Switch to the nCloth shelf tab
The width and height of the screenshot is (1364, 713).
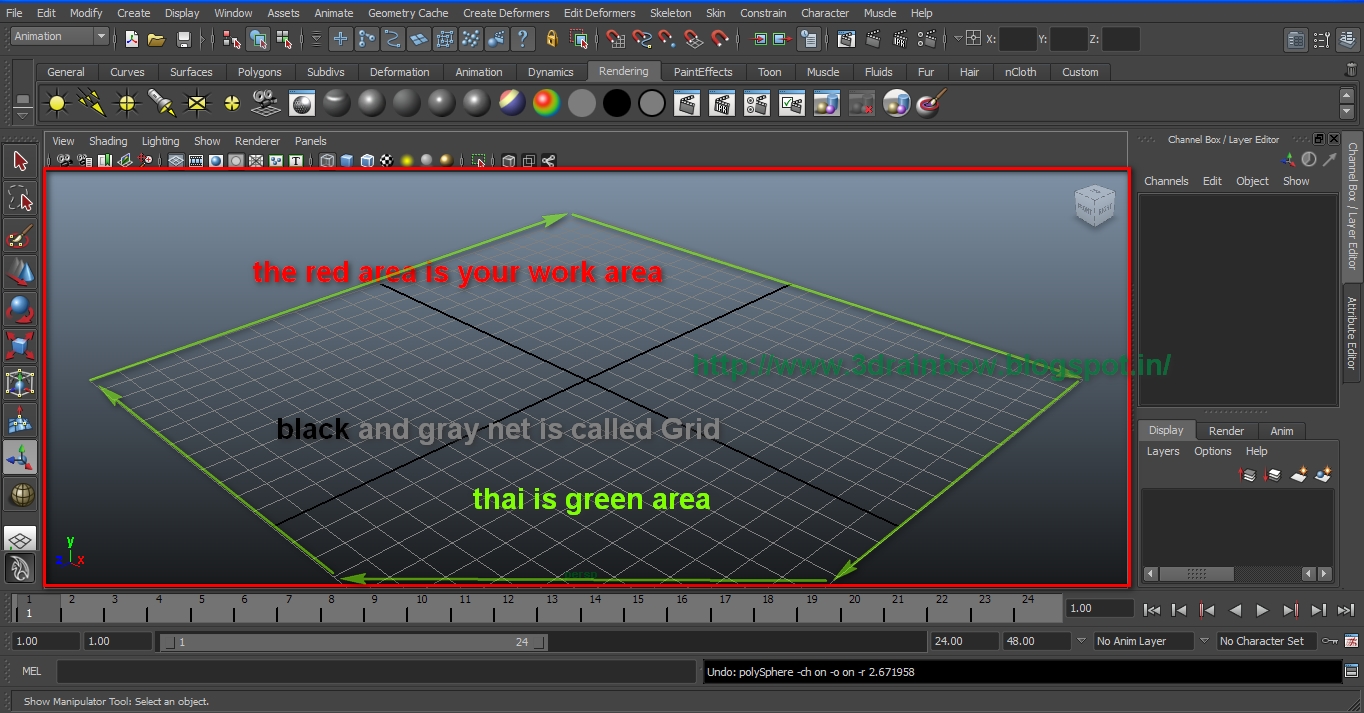[1021, 72]
